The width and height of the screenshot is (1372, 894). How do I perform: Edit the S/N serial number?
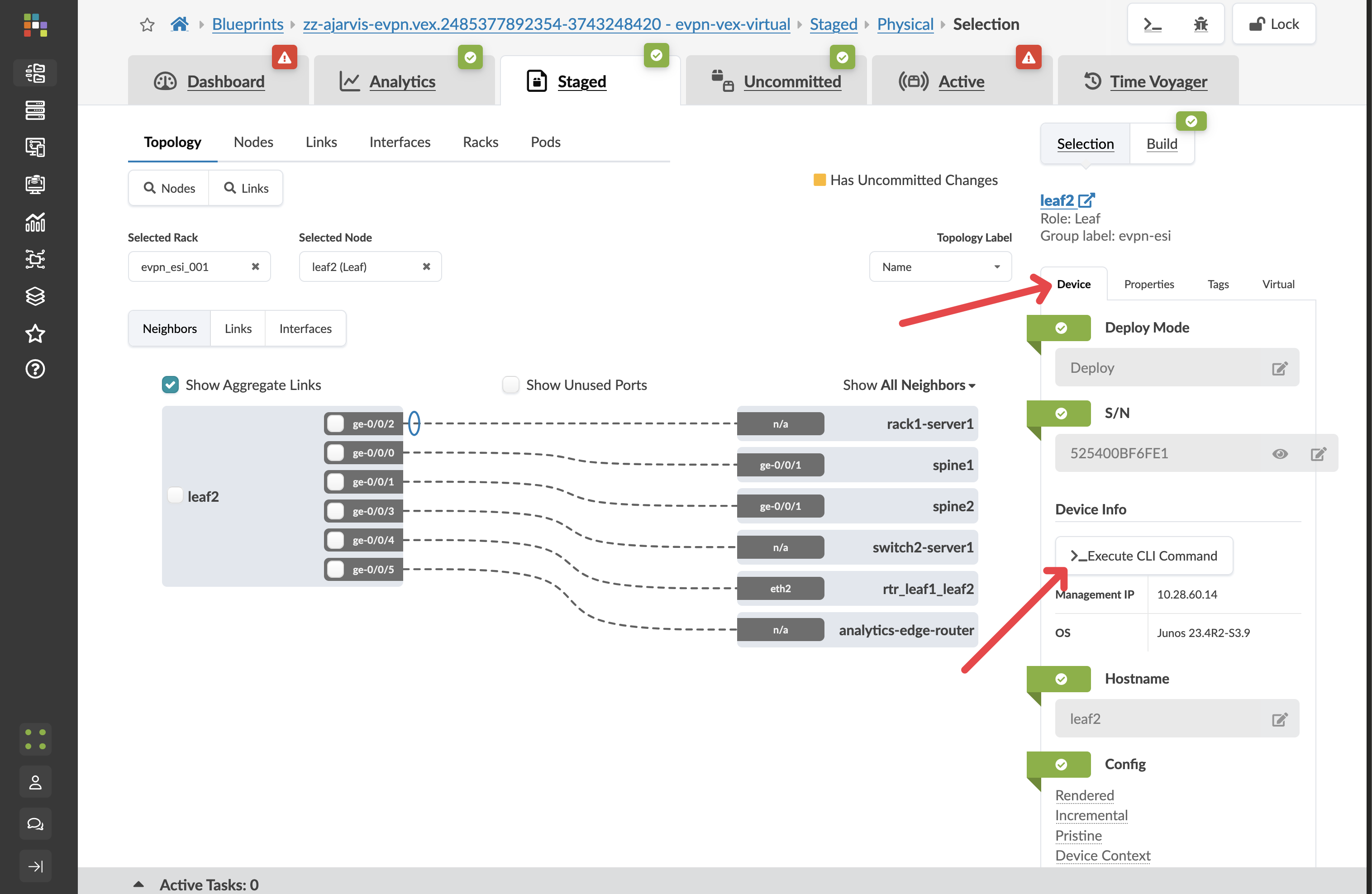1318,454
